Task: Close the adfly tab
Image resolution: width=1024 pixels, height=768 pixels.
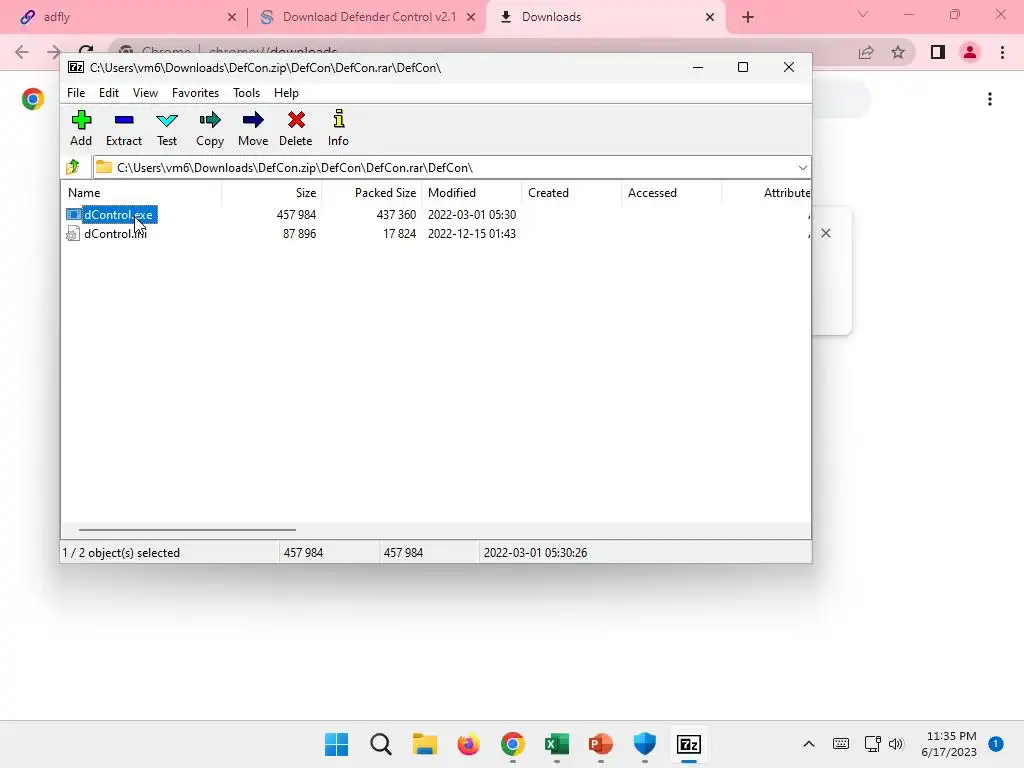Action: point(232,17)
